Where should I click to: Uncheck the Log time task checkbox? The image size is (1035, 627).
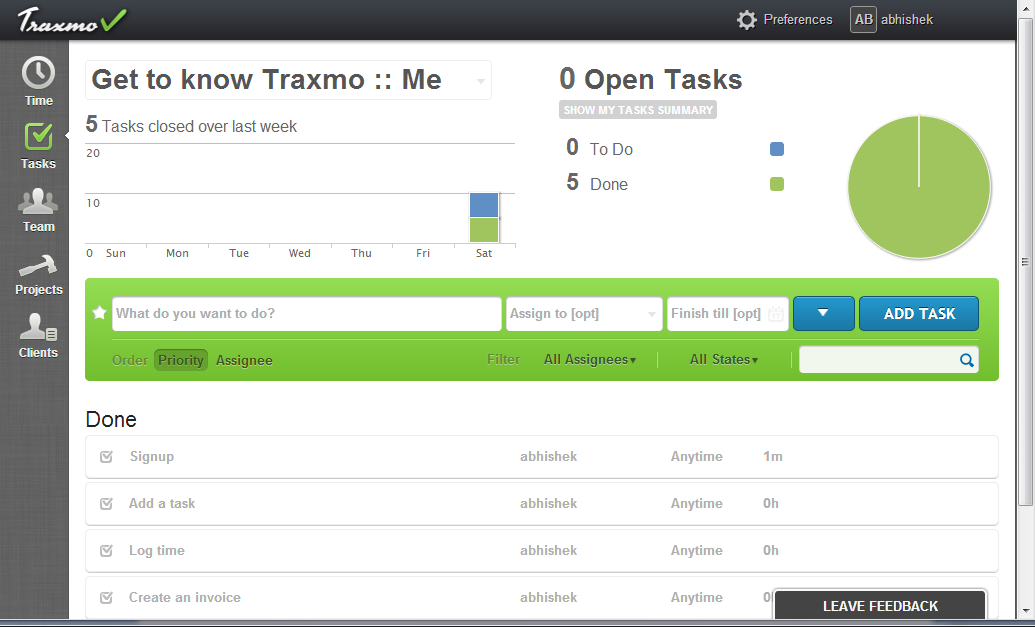(106, 550)
